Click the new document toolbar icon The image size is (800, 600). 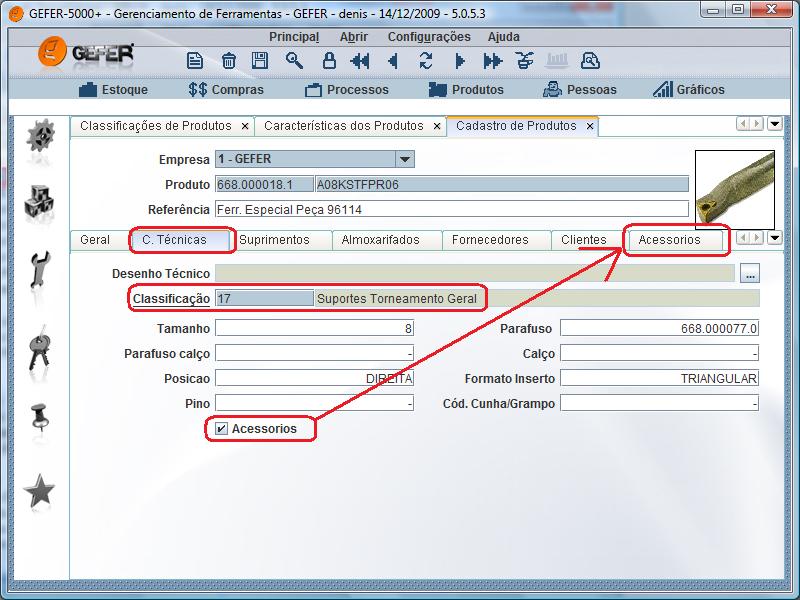[x=195, y=61]
